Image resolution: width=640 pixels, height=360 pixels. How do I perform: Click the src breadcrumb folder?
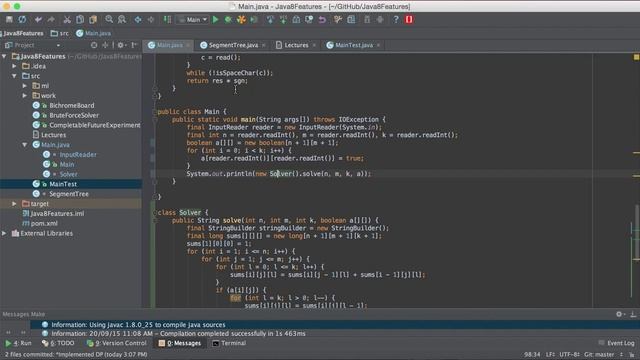60,33
